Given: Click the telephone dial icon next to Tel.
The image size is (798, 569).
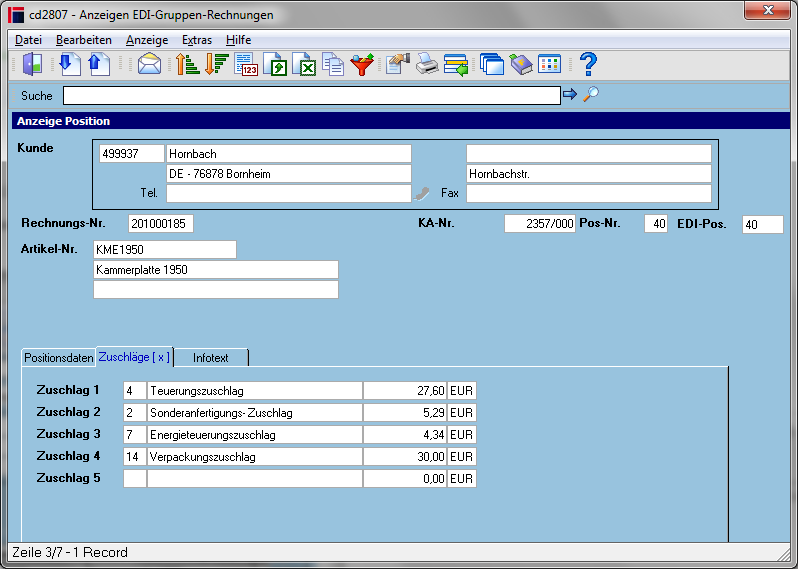Looking at the screenshot, I should (422, 193).
